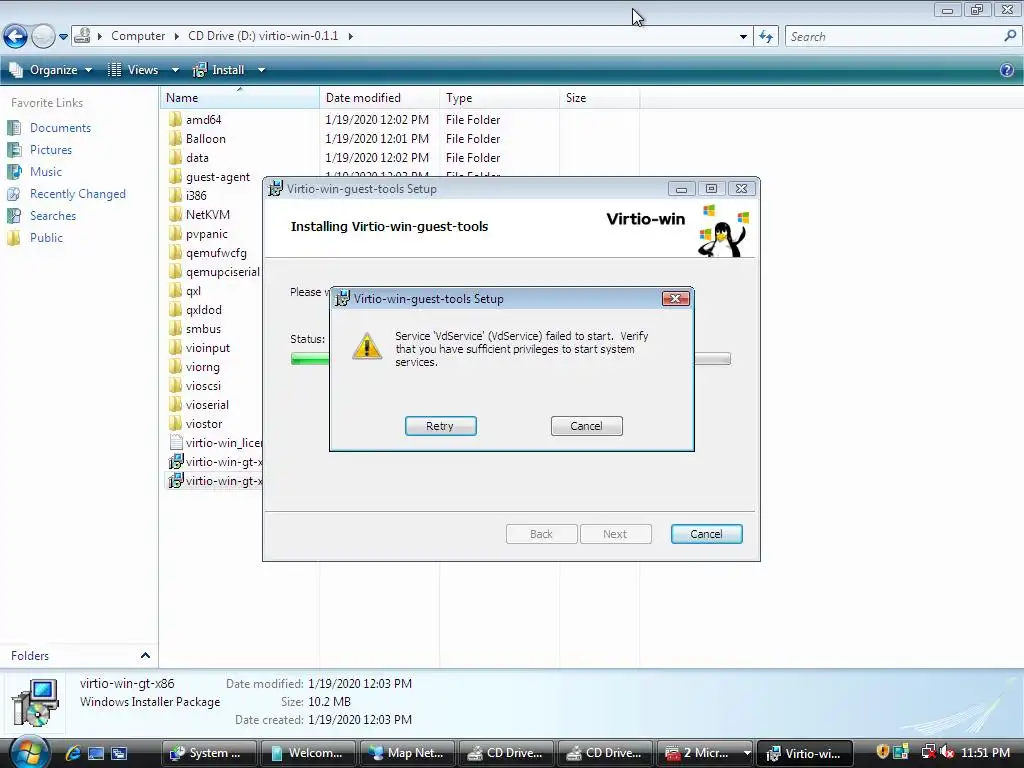This screenshot has width=1024, height=768.
Task: Open Pictures favorite link
Action: point(51,150)
